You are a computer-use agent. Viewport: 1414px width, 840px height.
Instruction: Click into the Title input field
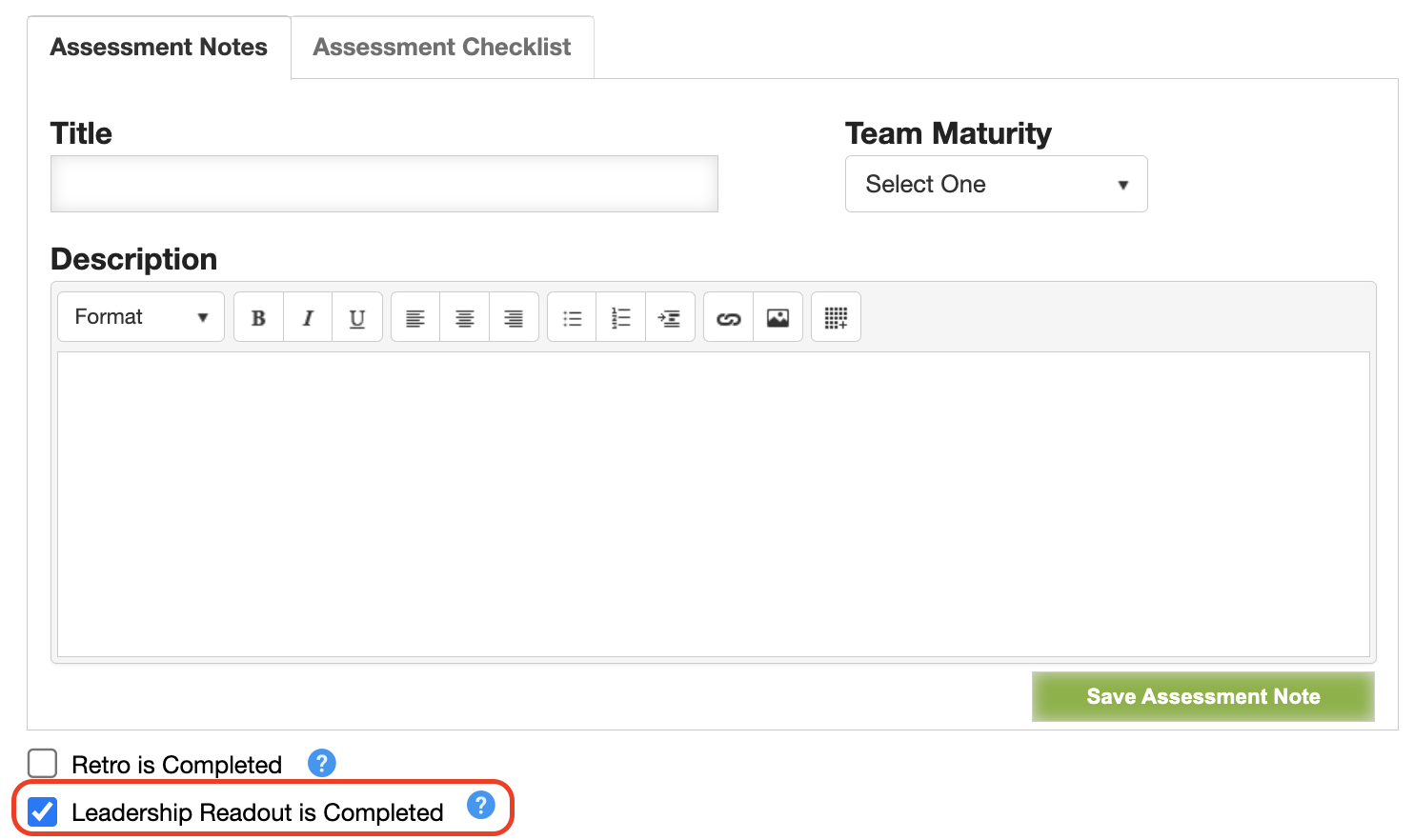[384, 184]
